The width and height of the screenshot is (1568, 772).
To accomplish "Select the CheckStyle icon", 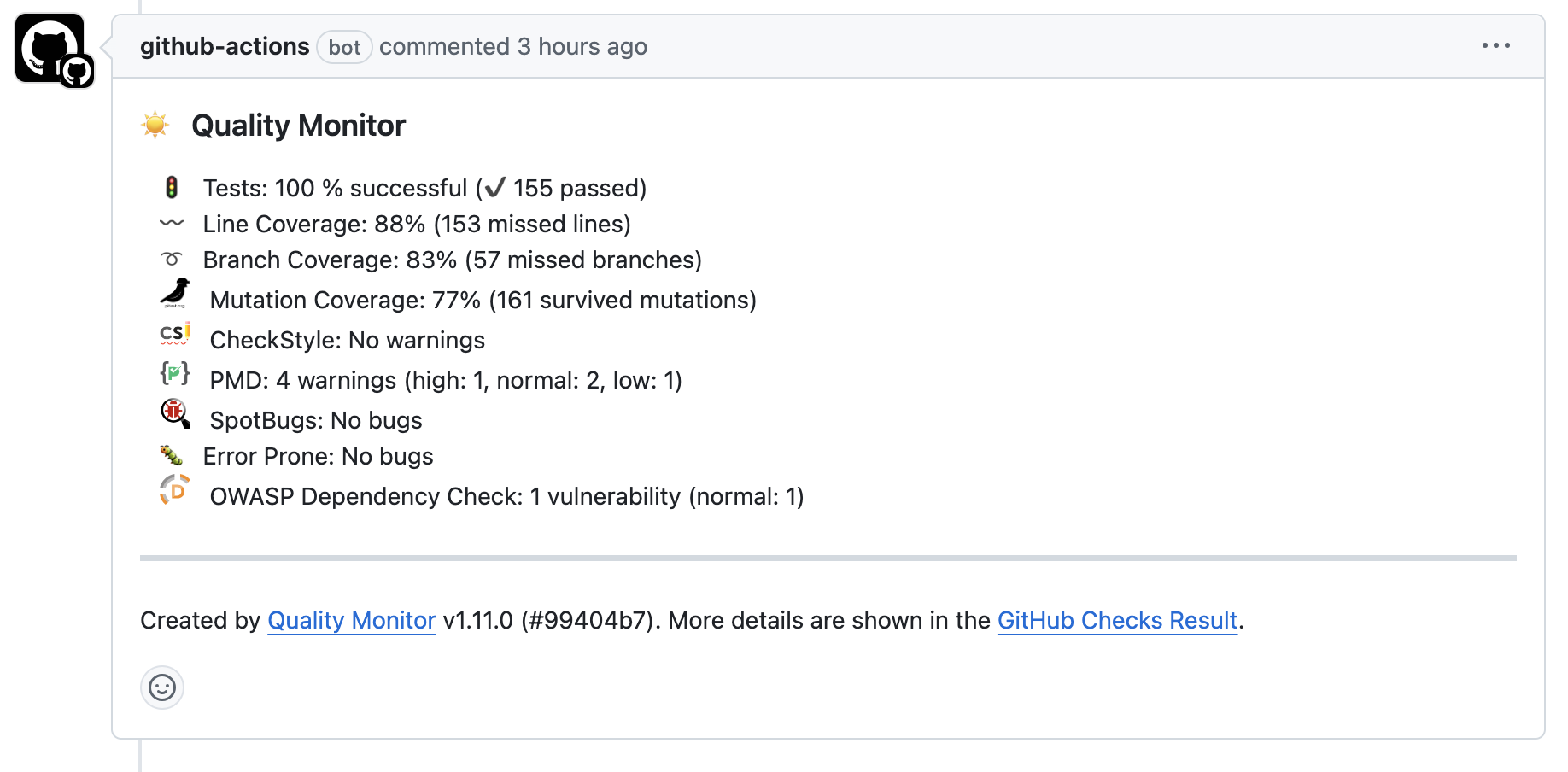I will (x=173, y=335).
